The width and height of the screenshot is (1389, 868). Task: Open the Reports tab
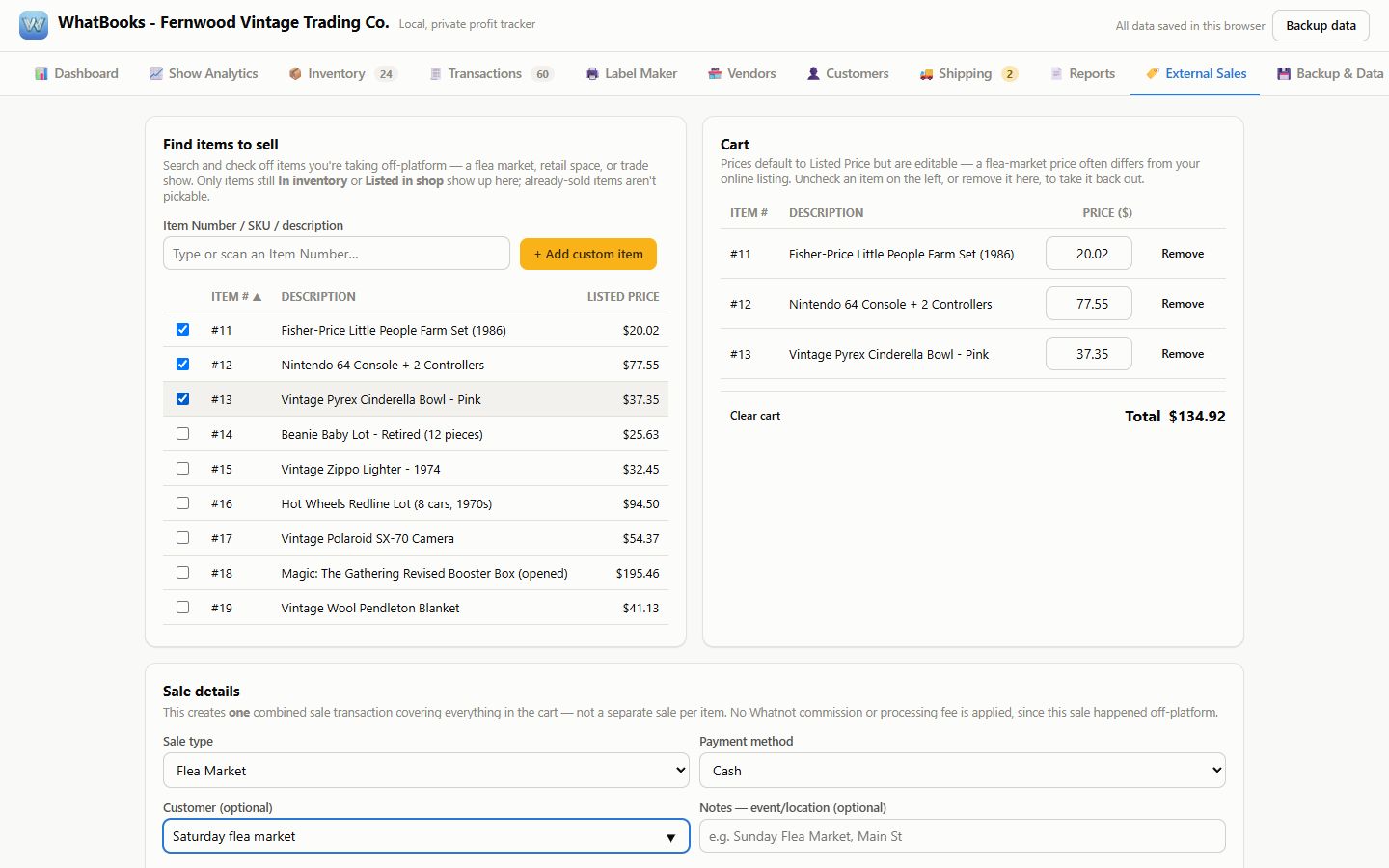tap(1082, 74)
